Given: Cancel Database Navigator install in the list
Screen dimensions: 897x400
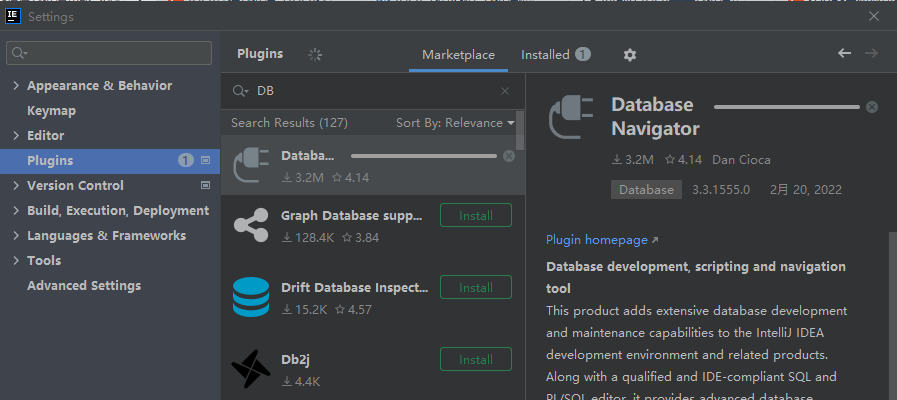Looking at the screenshot, I should tap(509, 156).
